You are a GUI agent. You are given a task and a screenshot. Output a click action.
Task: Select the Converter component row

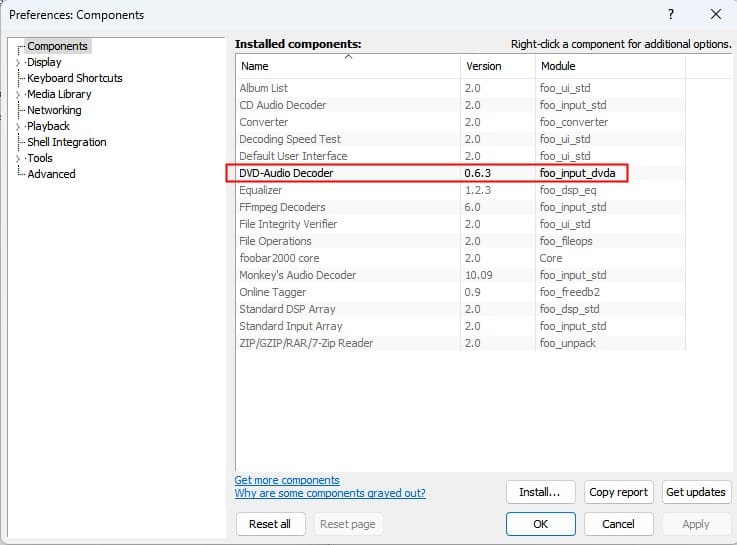point(461,122)
